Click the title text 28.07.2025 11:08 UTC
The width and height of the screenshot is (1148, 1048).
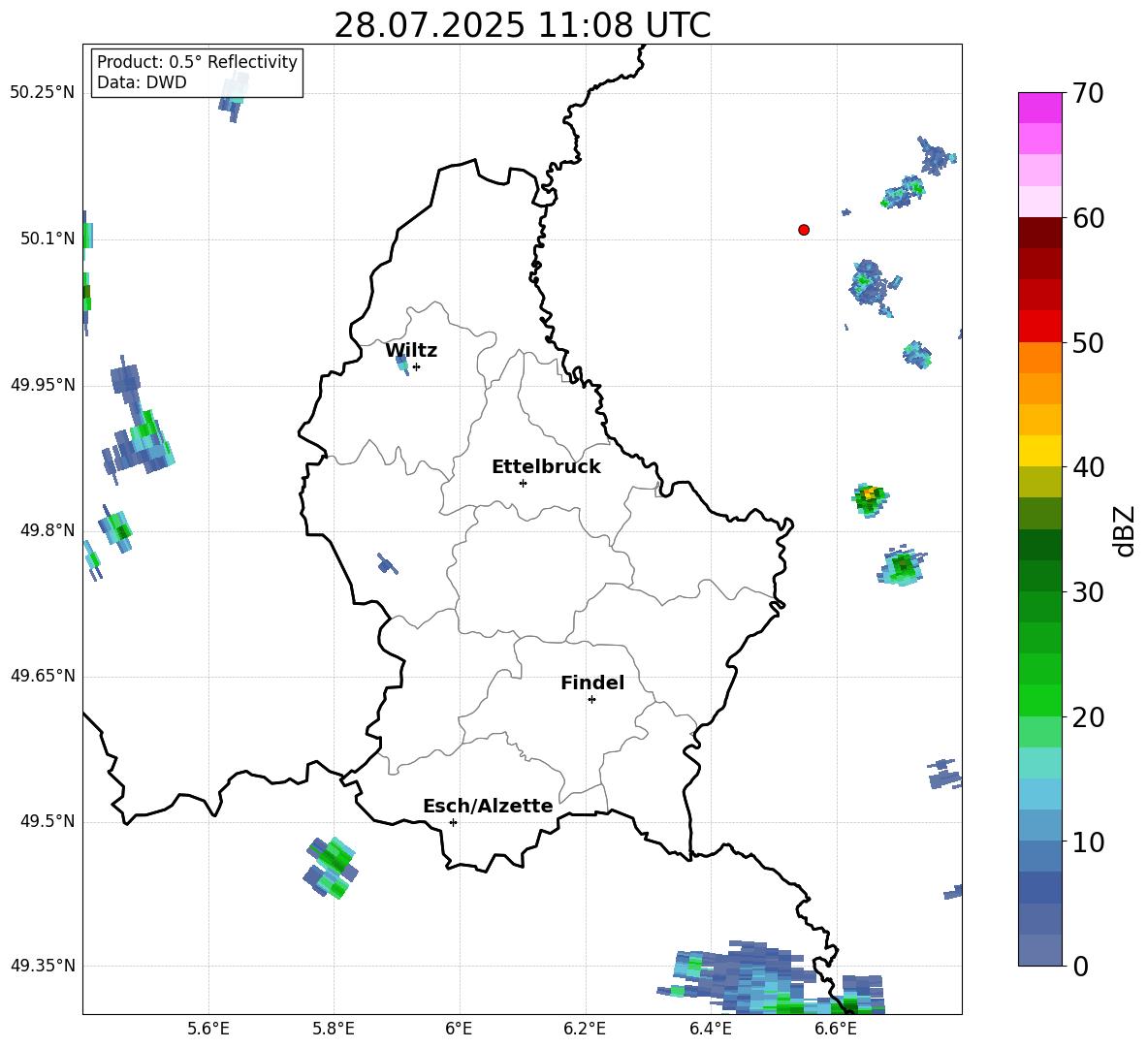(x=522, y=25)
